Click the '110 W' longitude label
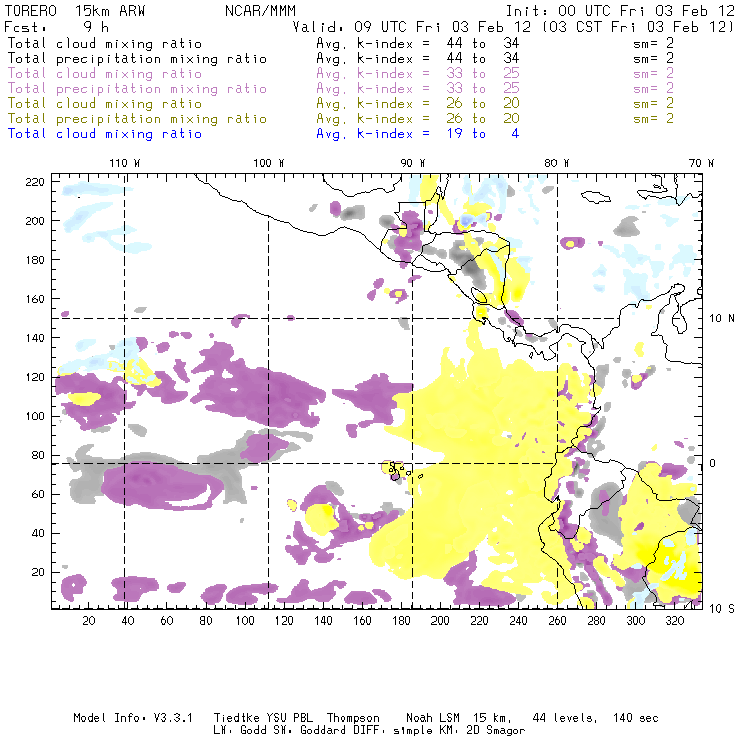740x740 pixels. [125, 163]
